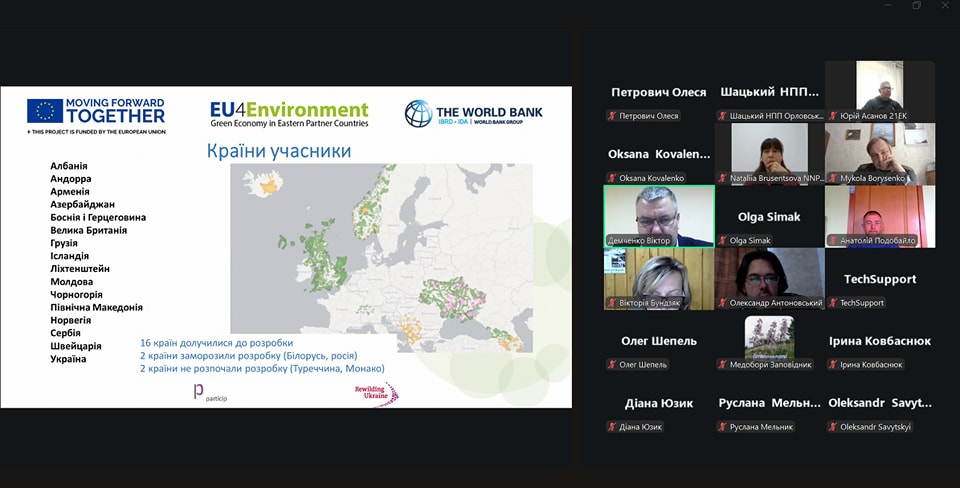Click muted mic icon next to Oksana Kovalenko
The image size is (960, 488).
(611, 179)
